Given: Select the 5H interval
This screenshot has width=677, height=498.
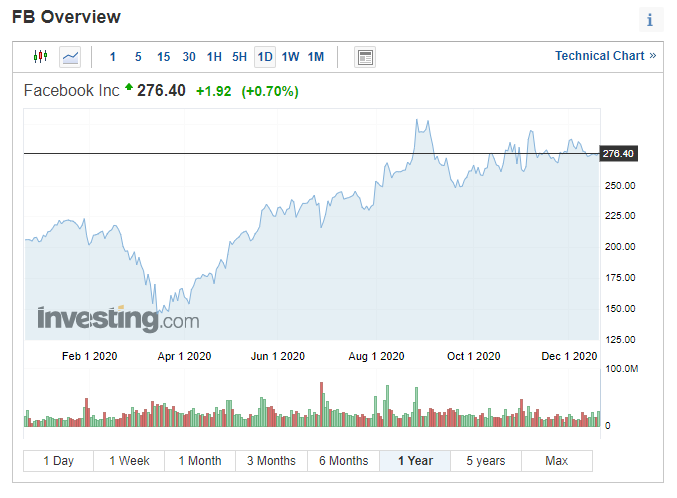Looking at the screenshot, I should (239, 57).
